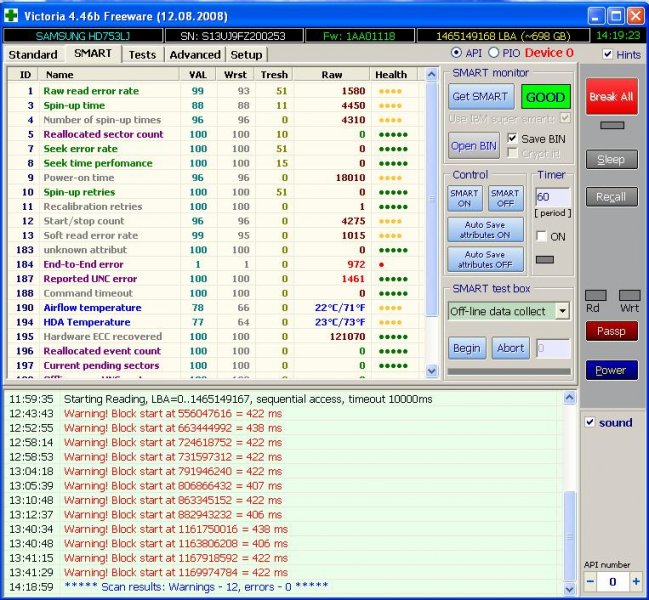Click the timer period input field

pos(553,198)
